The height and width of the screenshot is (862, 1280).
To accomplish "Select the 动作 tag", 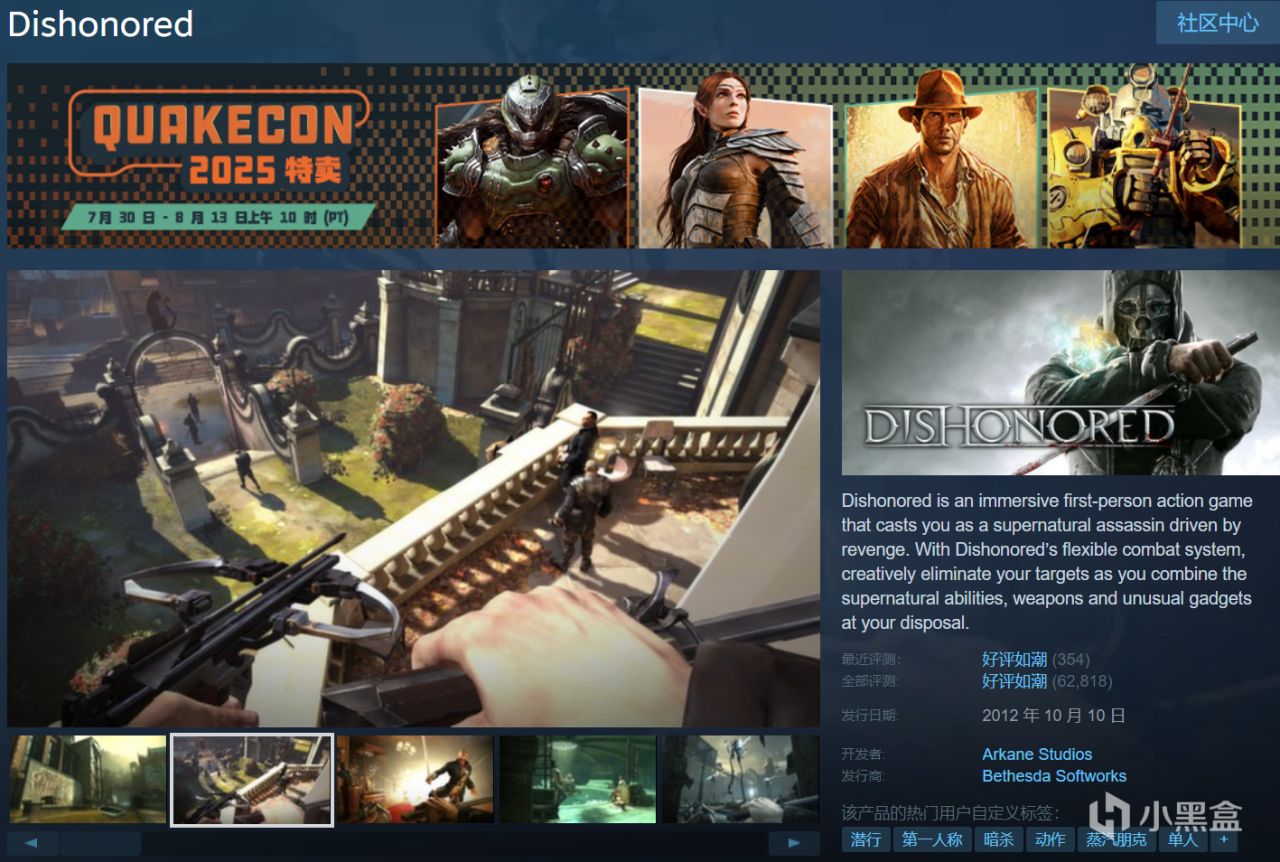I will click(x=1050, y=839).
